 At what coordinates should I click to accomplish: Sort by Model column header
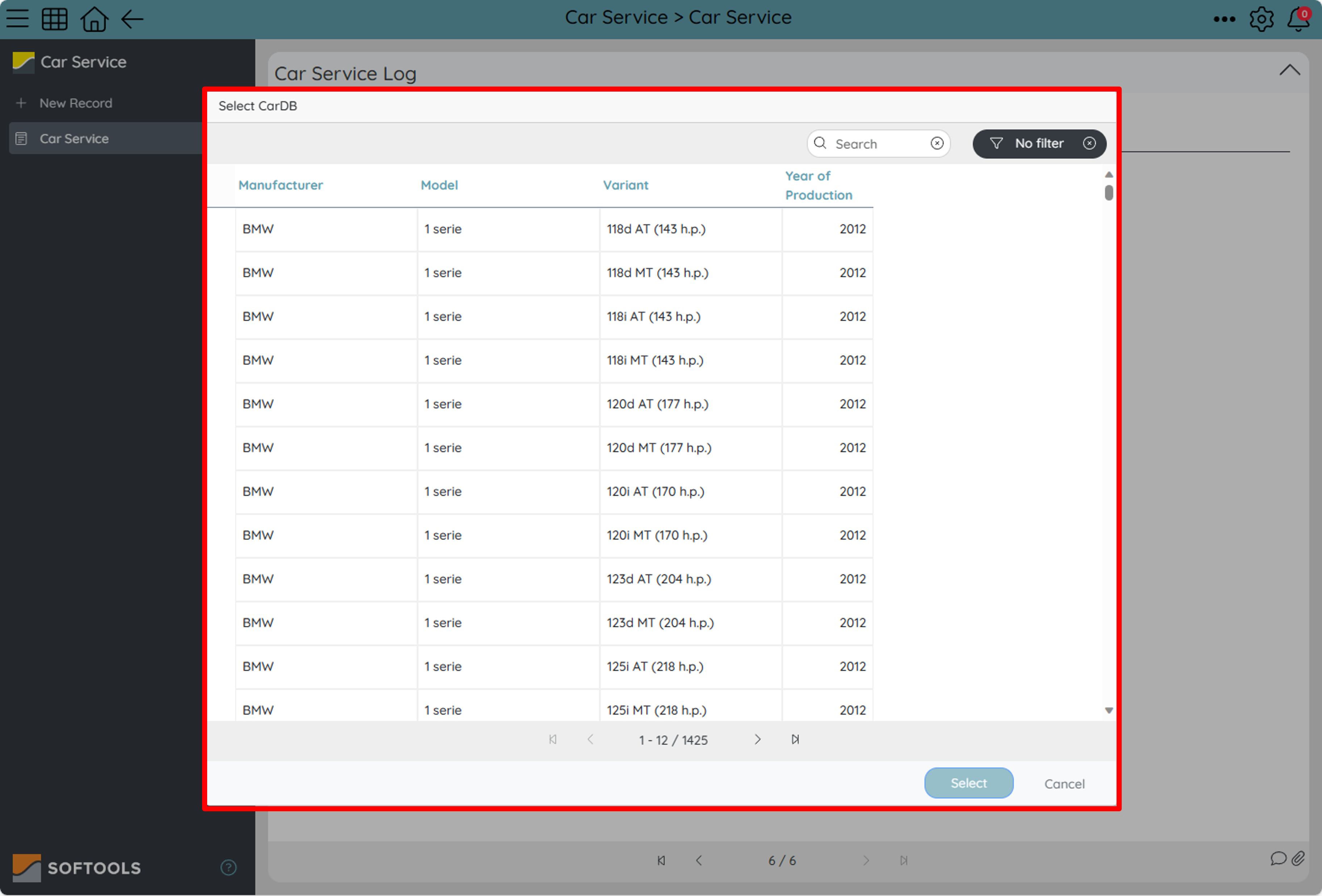tap(439, 185)
